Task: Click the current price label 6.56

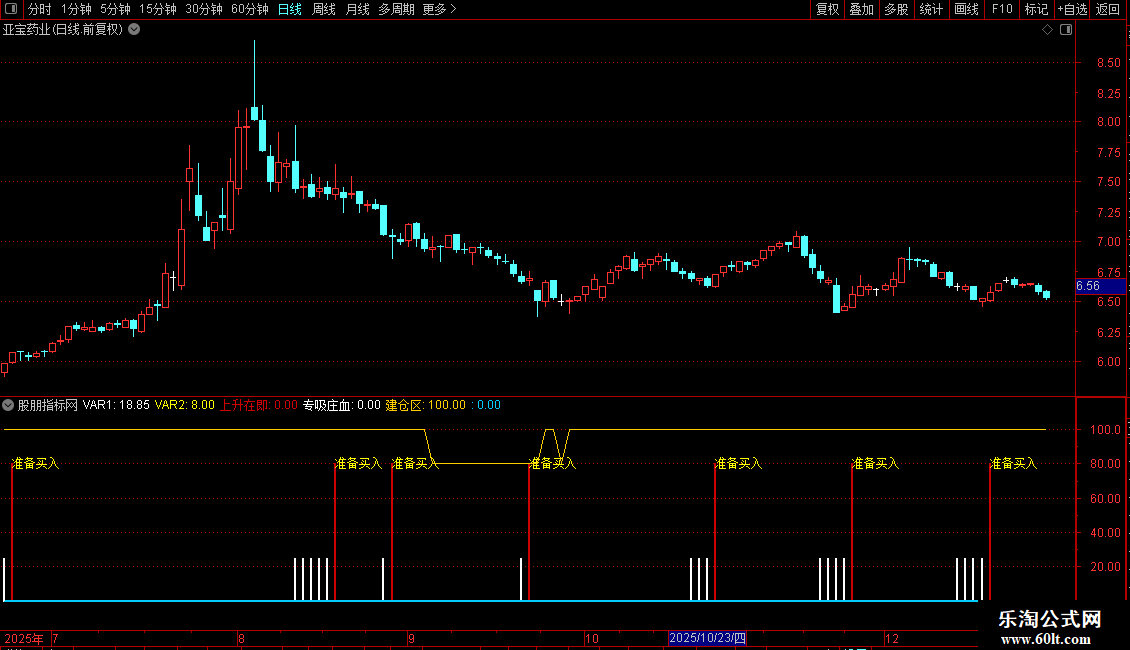Action: click(x=1100, y=286)
